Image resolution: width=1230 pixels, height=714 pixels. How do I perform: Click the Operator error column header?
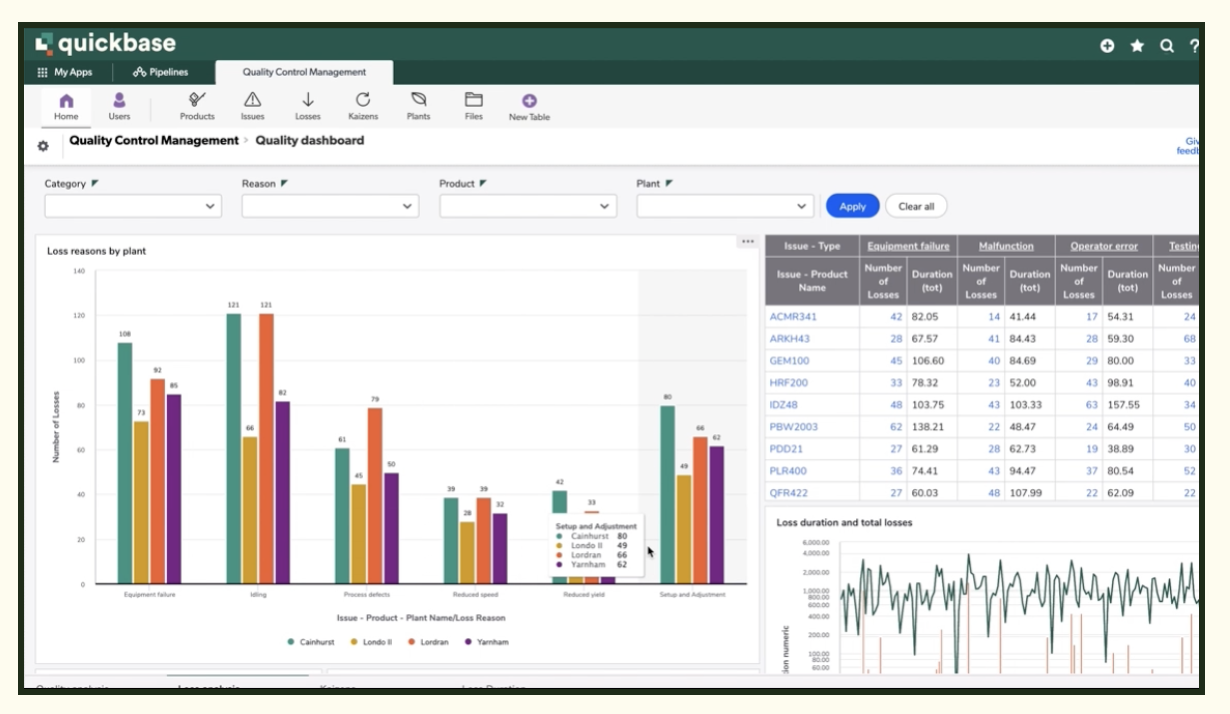click(x=1104, y=246)
